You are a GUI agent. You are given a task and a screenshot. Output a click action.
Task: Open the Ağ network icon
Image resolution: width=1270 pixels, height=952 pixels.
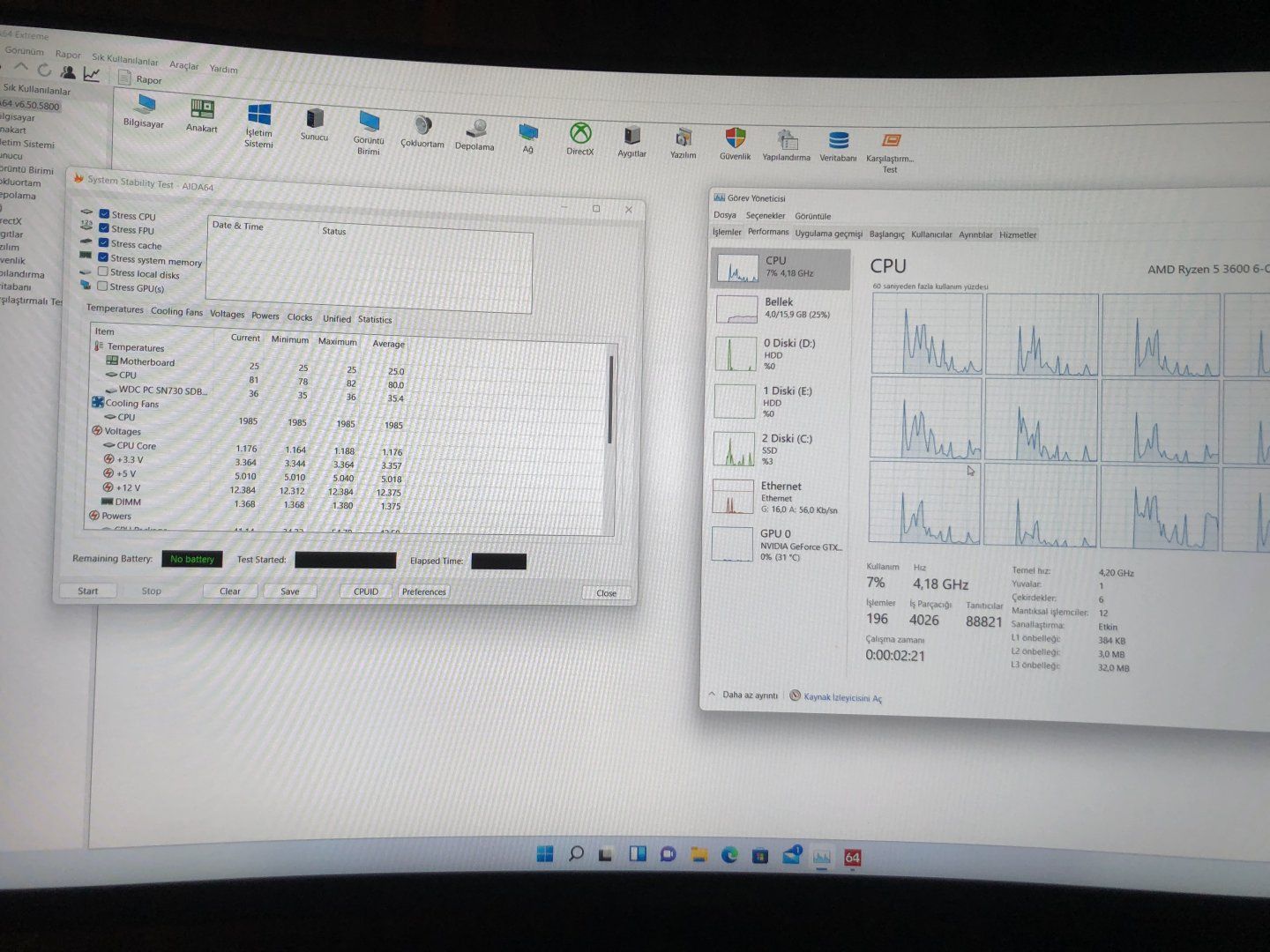tap(528, 138)
